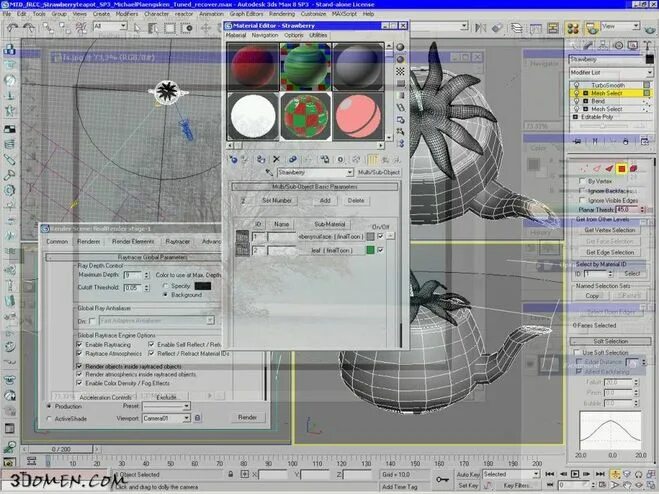Viewport: 659px width, 494px height.
Task: Toggle On/Off checkbox for leaf sub-material
Action: click(x=380, y=250)
